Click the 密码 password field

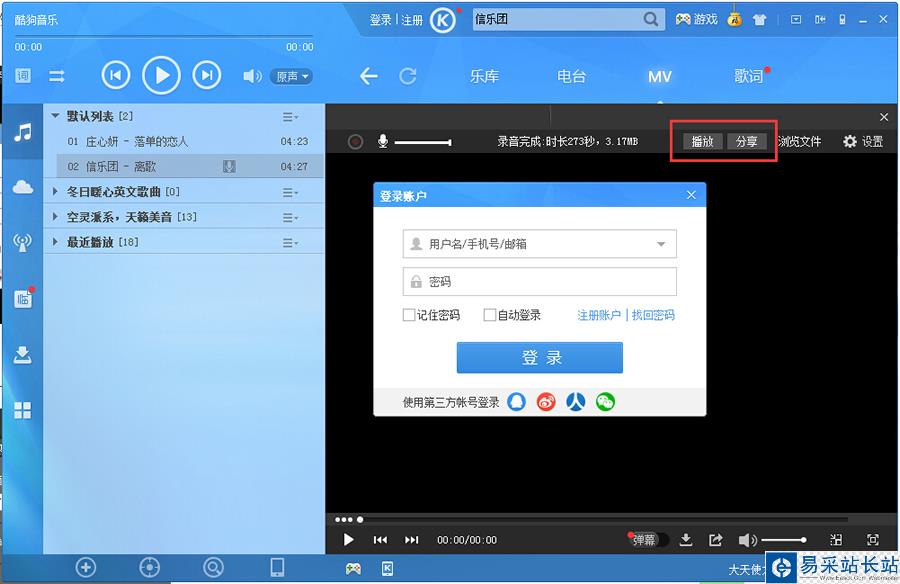coord(540,281)
